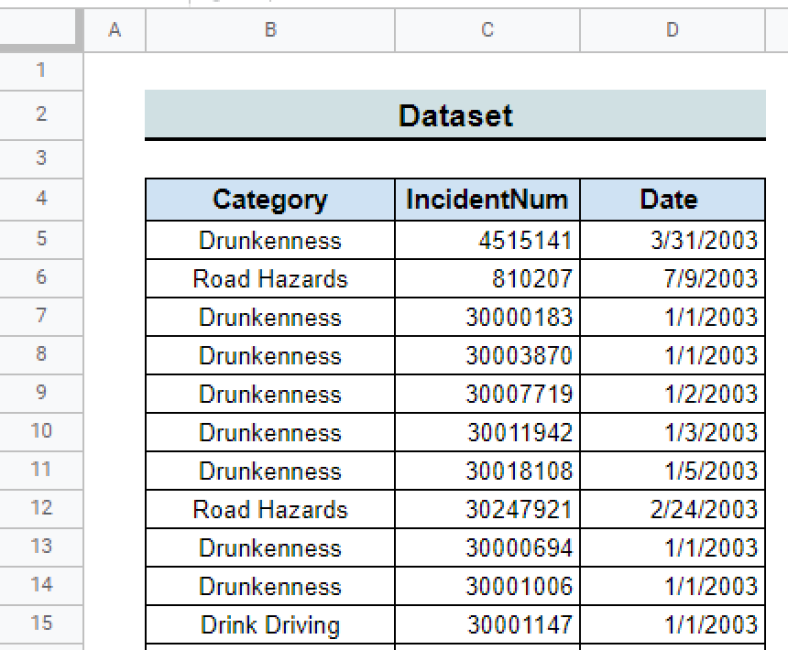This screenshot has height=650, width=788.
Task: Select column C header
Action: (x=487, y=30)
